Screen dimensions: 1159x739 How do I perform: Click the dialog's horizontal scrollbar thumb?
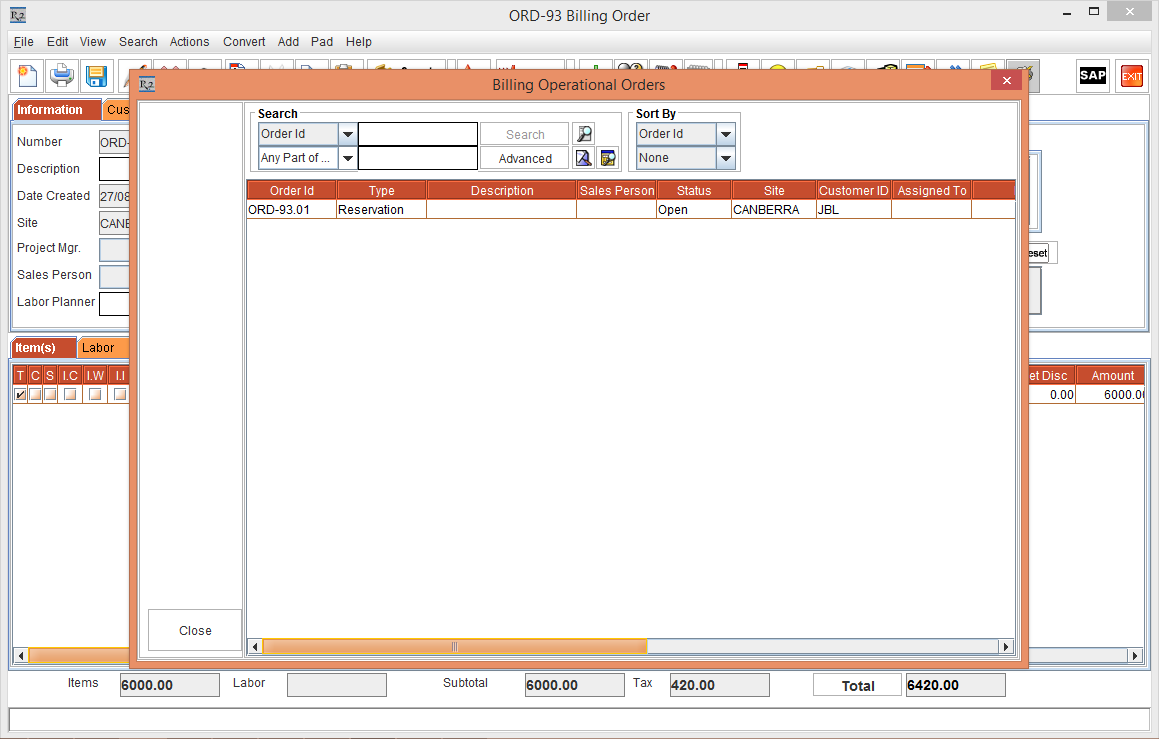pos(454,647)
